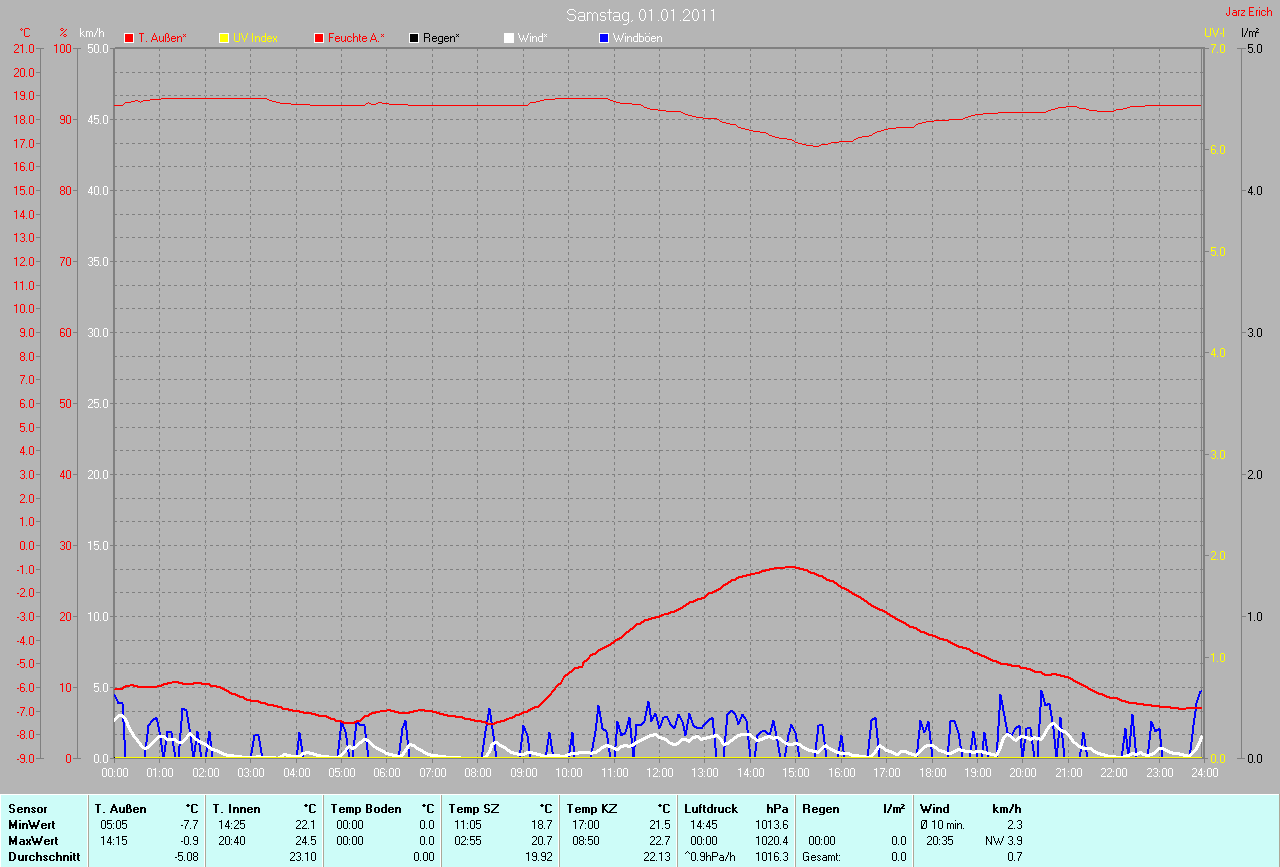
Task: Click the 'Temp Boden' column header
Action: click(366, 809)
